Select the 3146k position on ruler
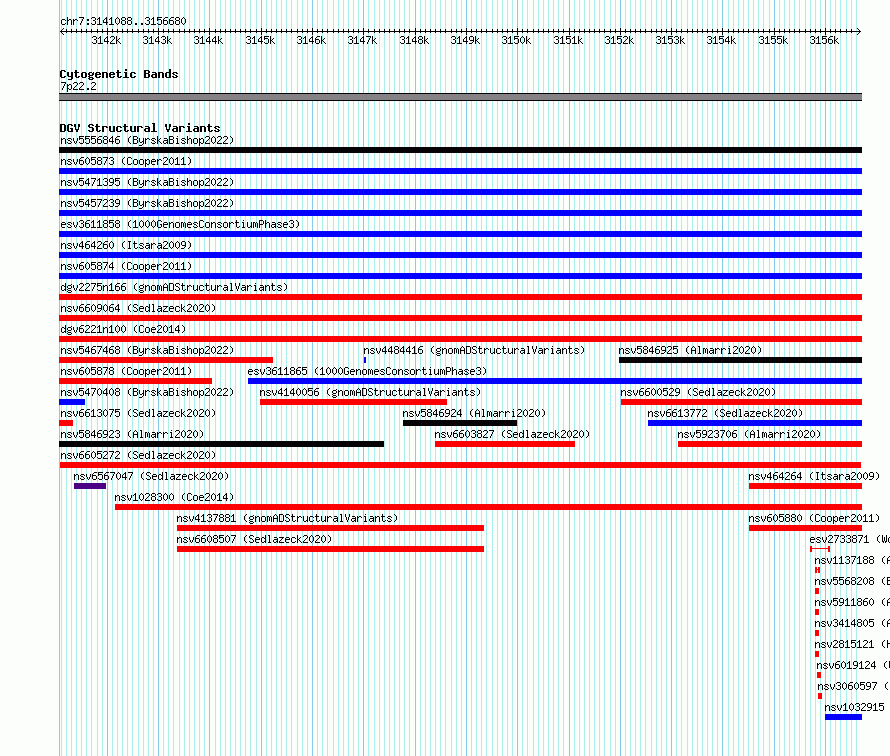 [x=311, y=40]
